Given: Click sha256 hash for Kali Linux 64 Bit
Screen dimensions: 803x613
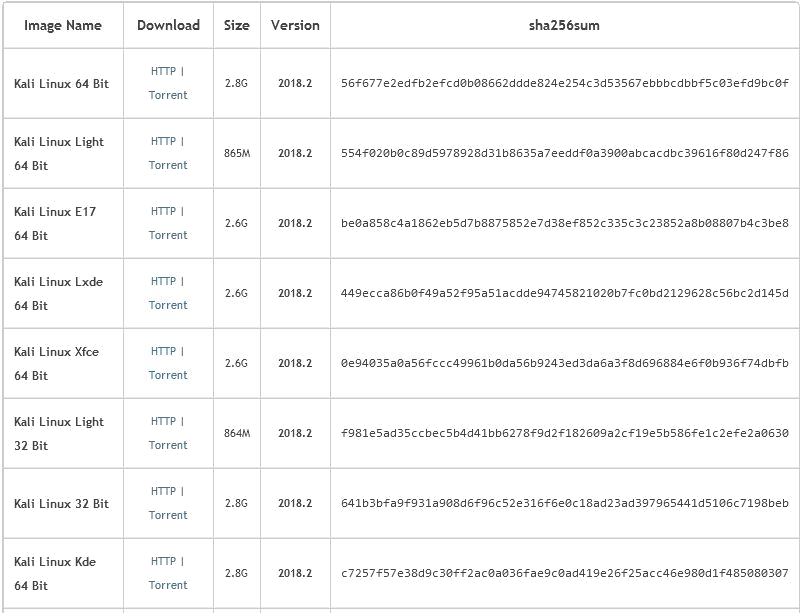Looking at the screenshot, I should point(565,84).
